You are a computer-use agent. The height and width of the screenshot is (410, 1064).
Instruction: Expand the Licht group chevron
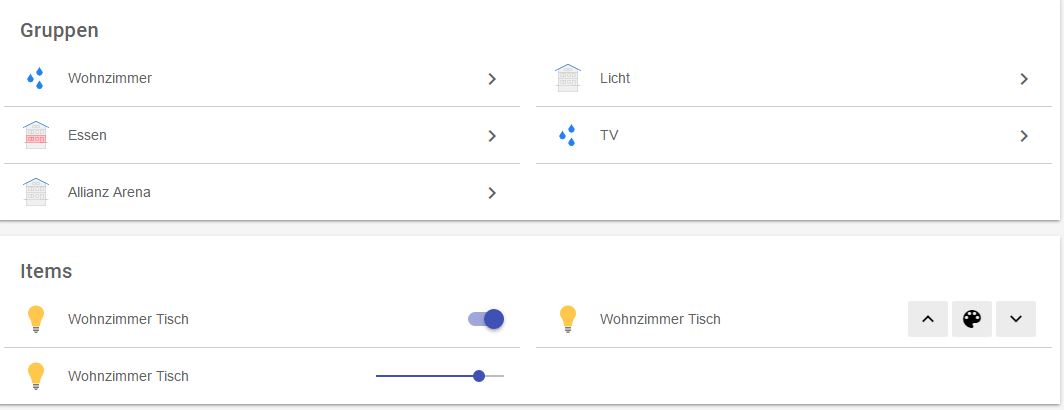(1024, 78)
